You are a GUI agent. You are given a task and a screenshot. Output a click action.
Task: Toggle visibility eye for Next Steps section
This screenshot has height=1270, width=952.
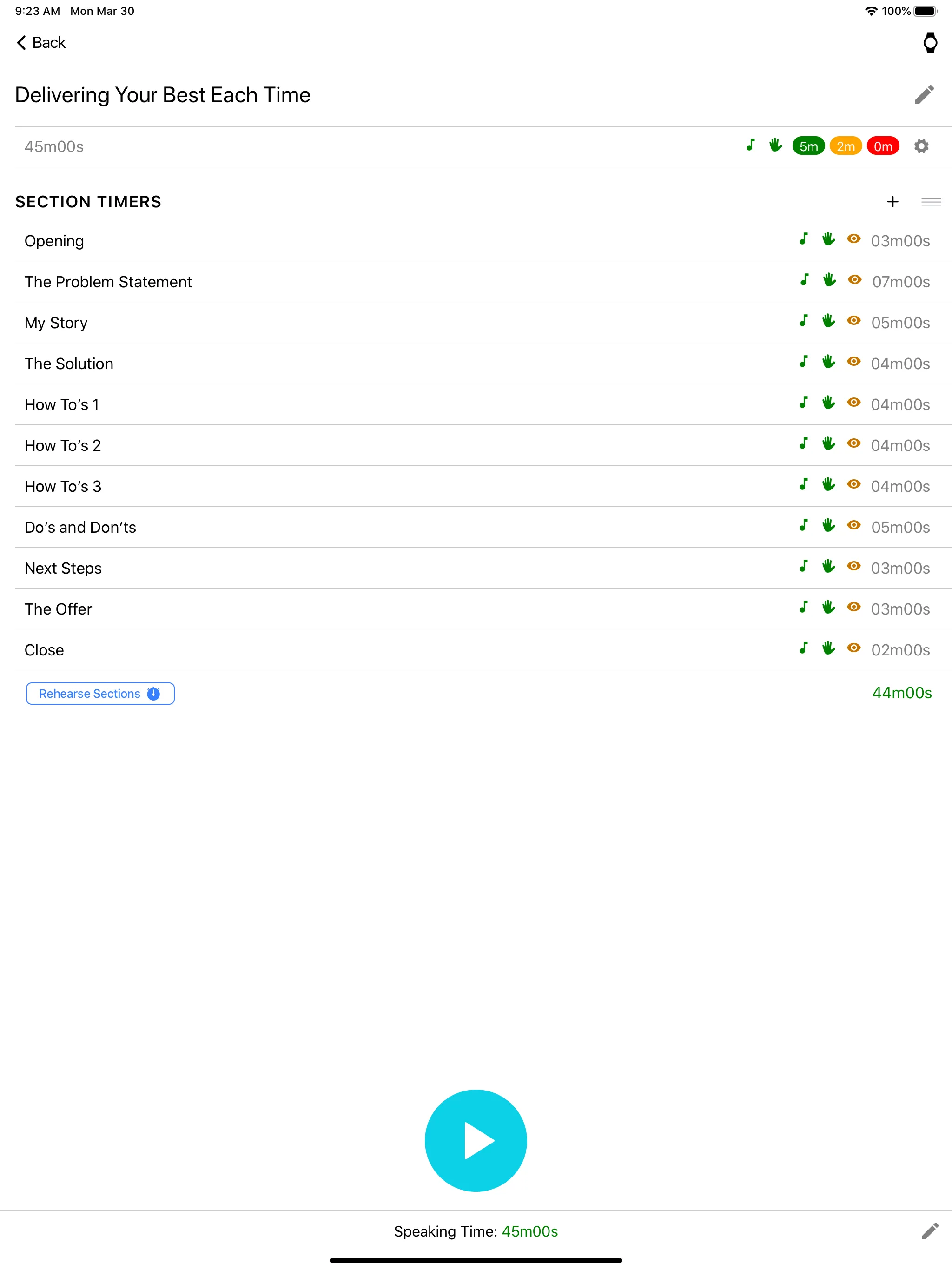[853, 566]
